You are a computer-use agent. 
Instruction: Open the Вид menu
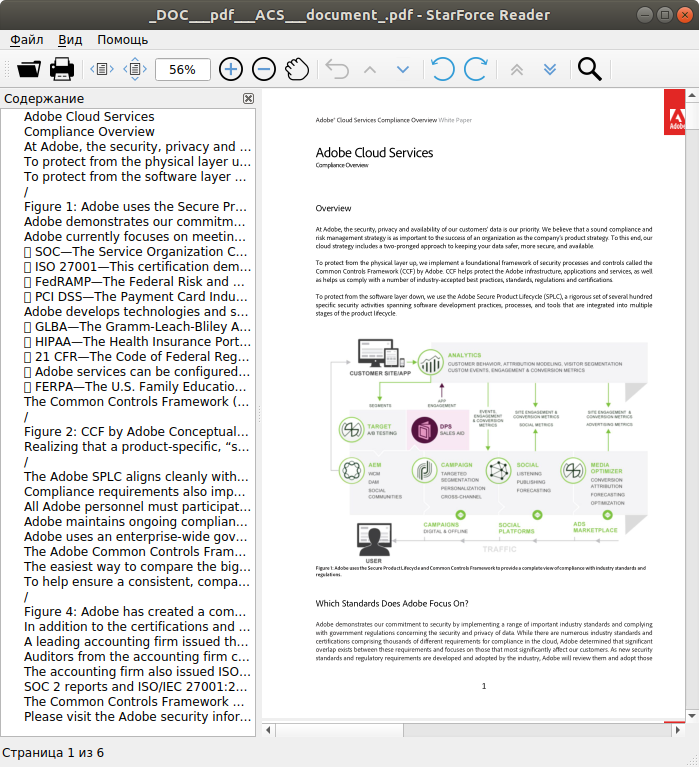pyautogui.click(x=70, y=40)
